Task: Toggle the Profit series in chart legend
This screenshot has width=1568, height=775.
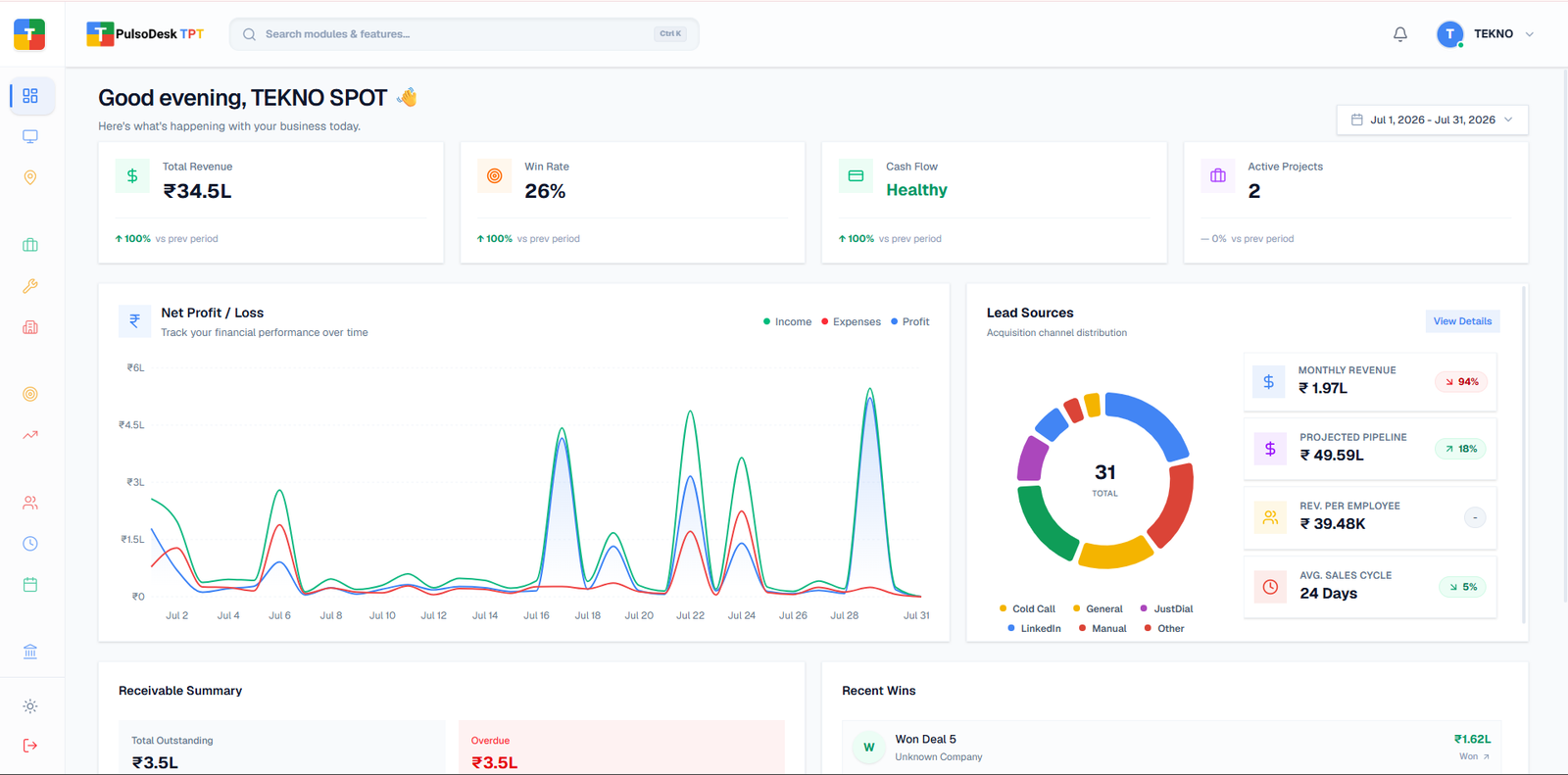Action: [x=909, y=321]
